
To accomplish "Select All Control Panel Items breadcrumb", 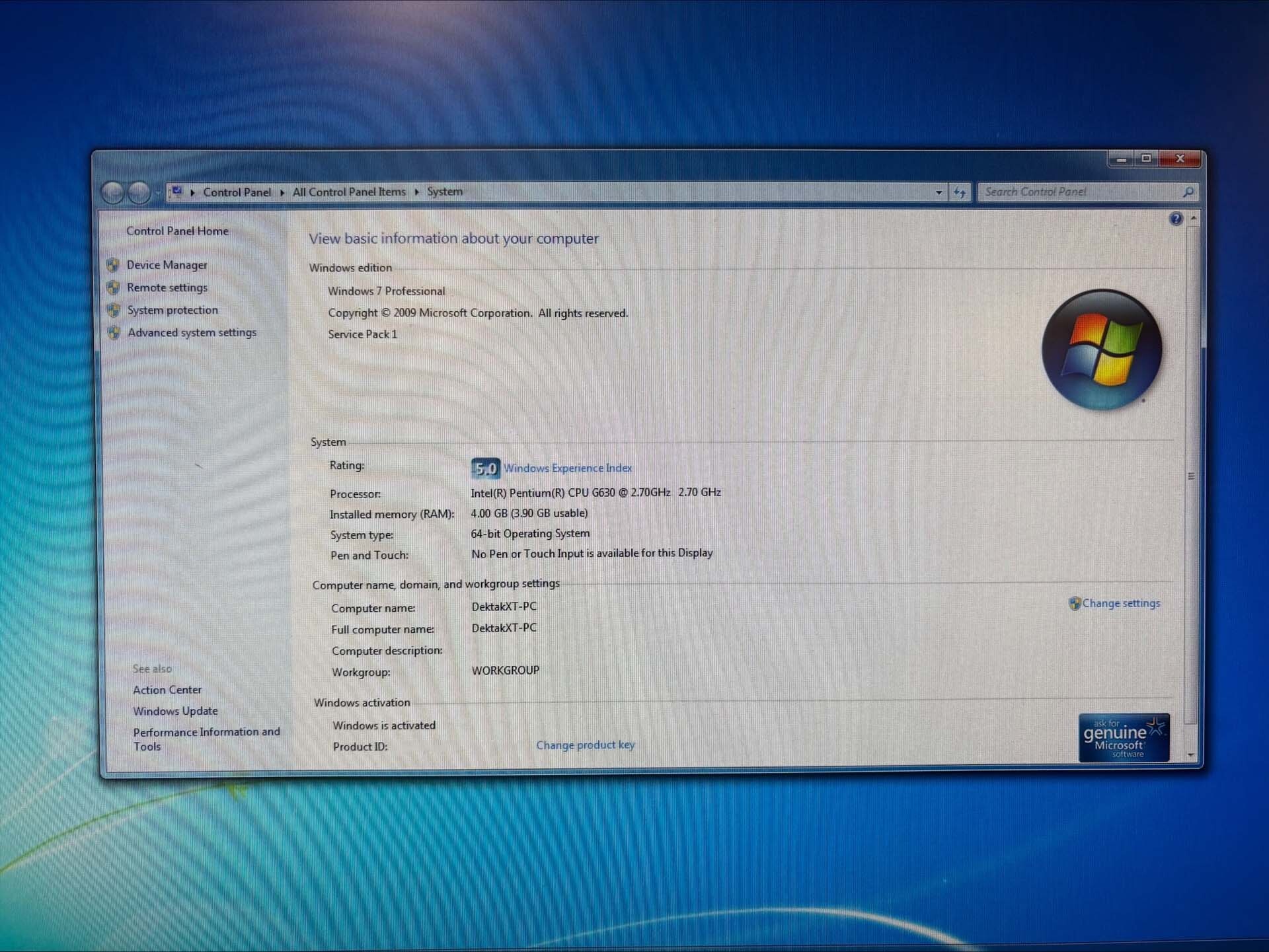I will tap(349, 192).
